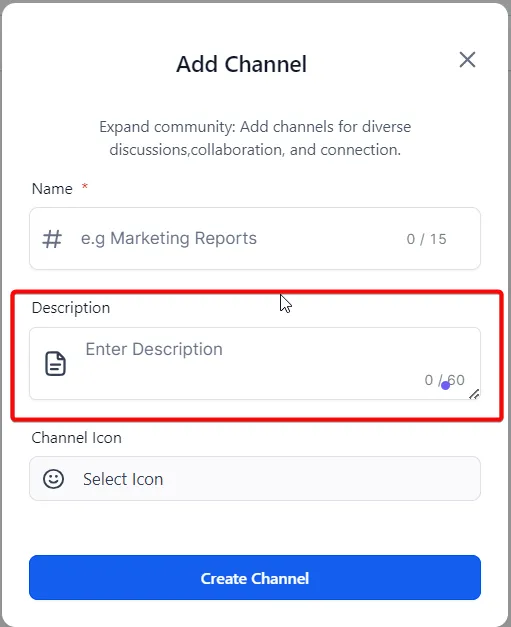This screenshot has height=627, width=511.
Task: Click the Description field label
Action: pos(71,308)
